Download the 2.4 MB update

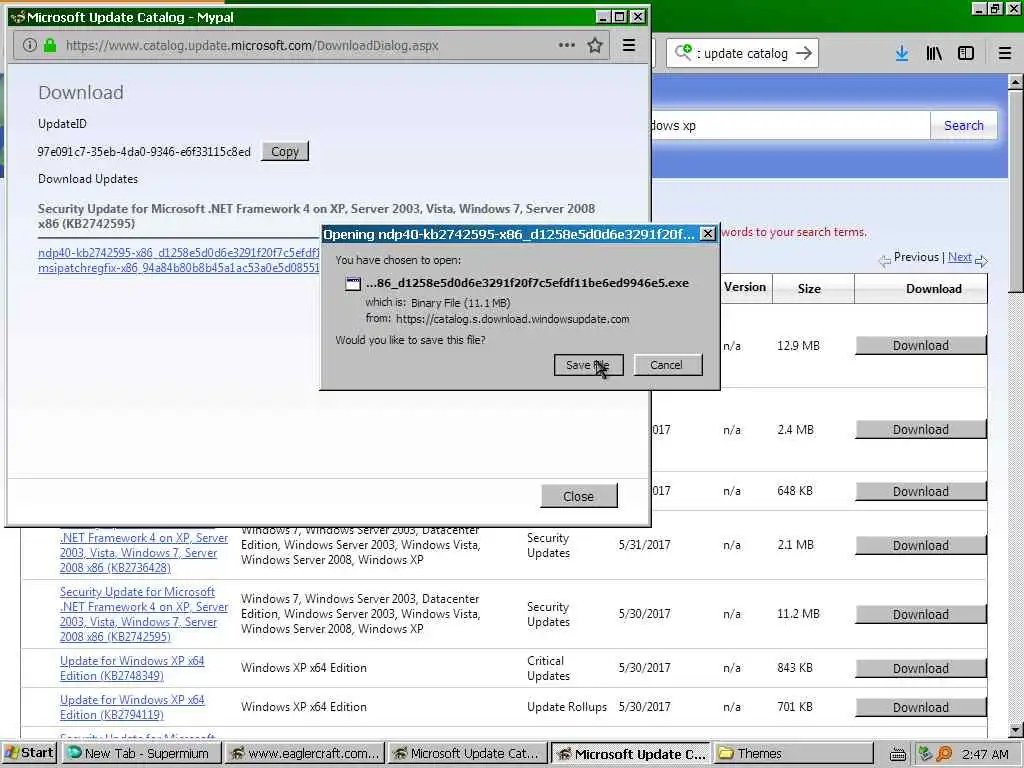(921, 430)
